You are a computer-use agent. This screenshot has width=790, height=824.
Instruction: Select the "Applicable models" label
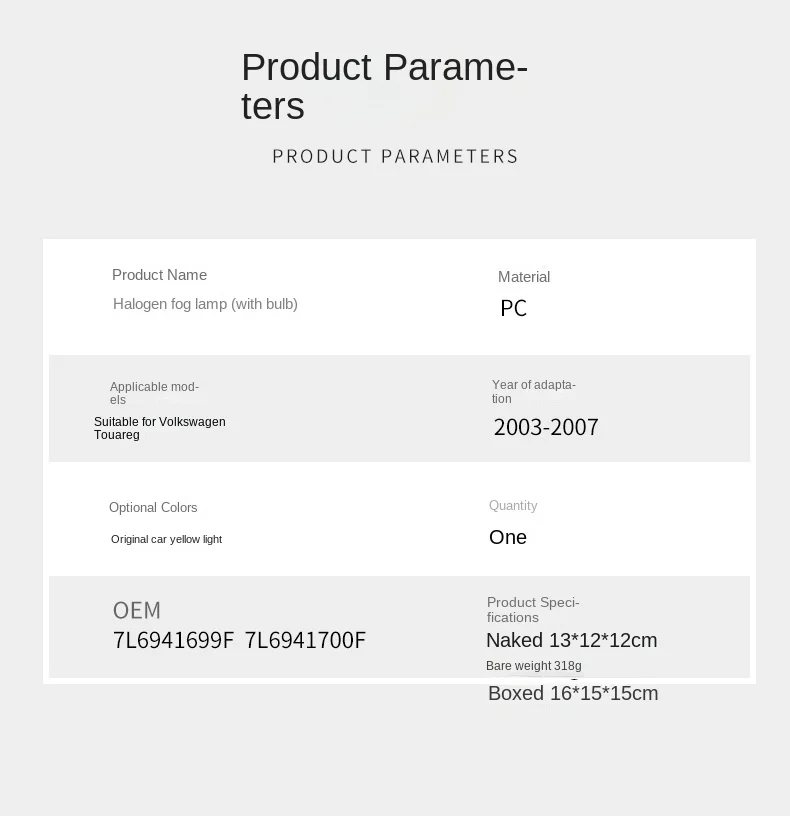coord(154,393)
